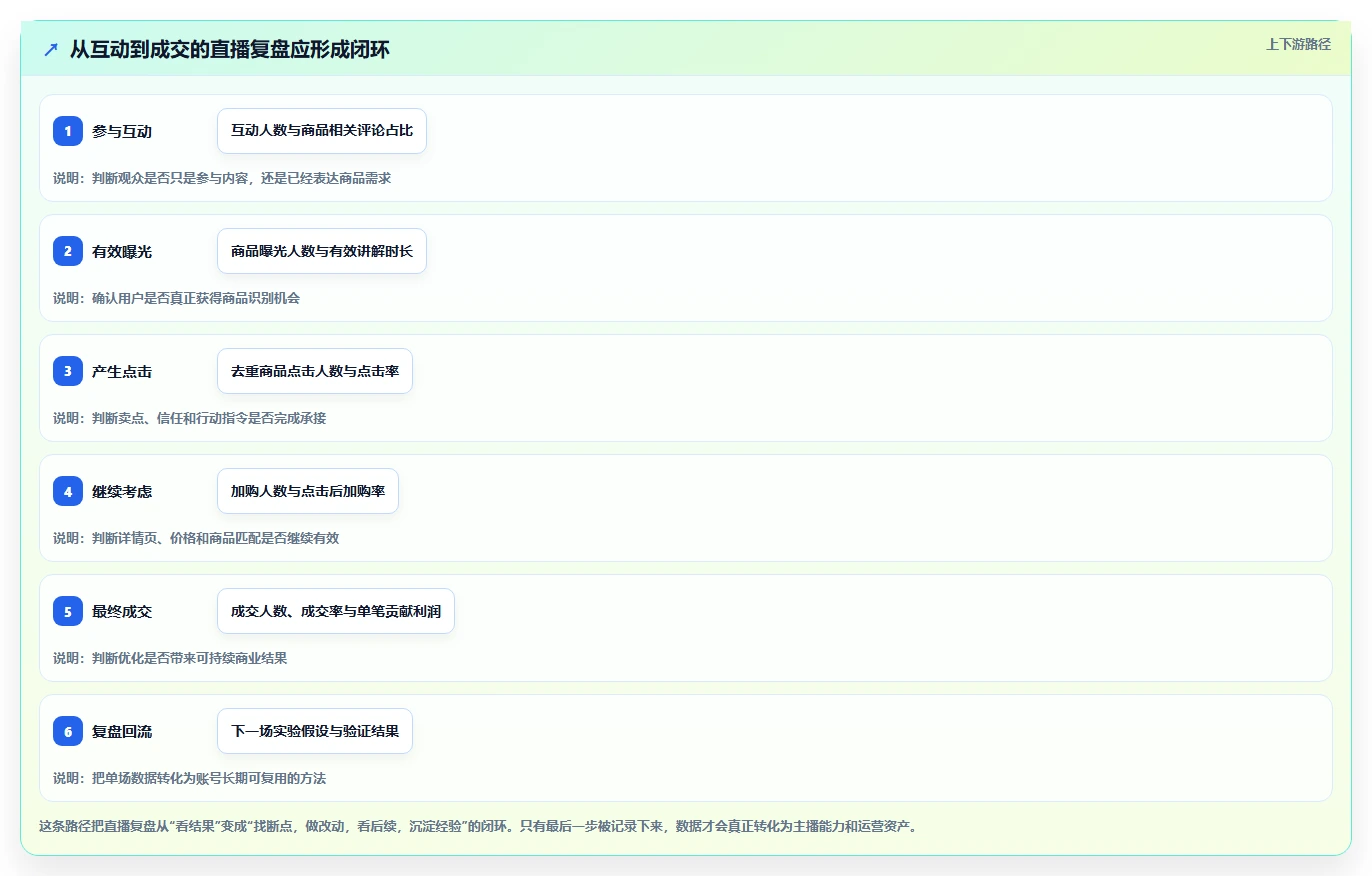Click the number 2 step badge
Image resolution: width=1372 pixels, height=876 pixels.
click(68, 251)
